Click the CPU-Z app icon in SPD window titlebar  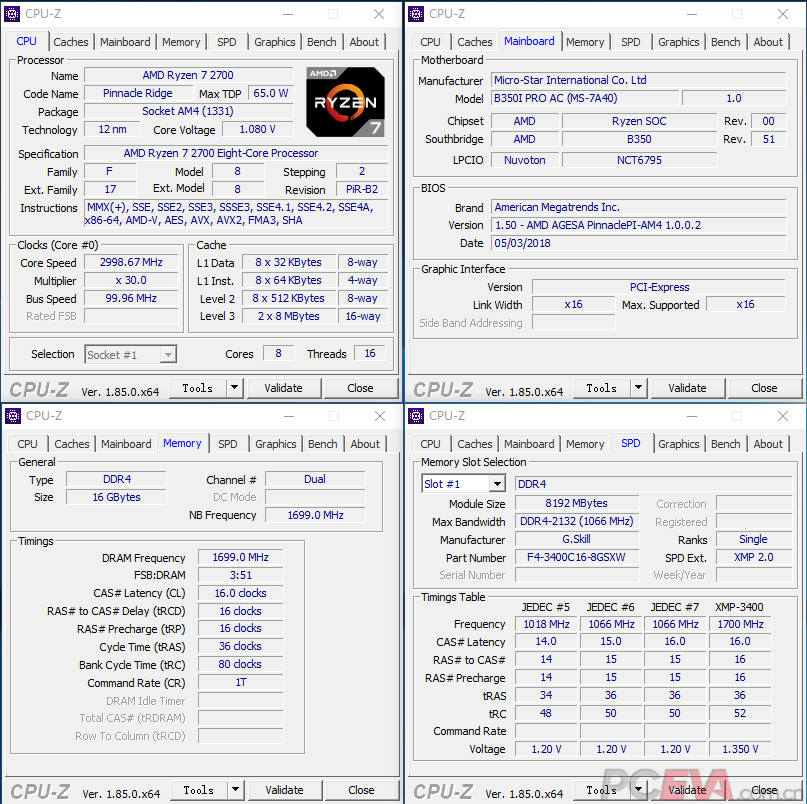coord(416,415)
